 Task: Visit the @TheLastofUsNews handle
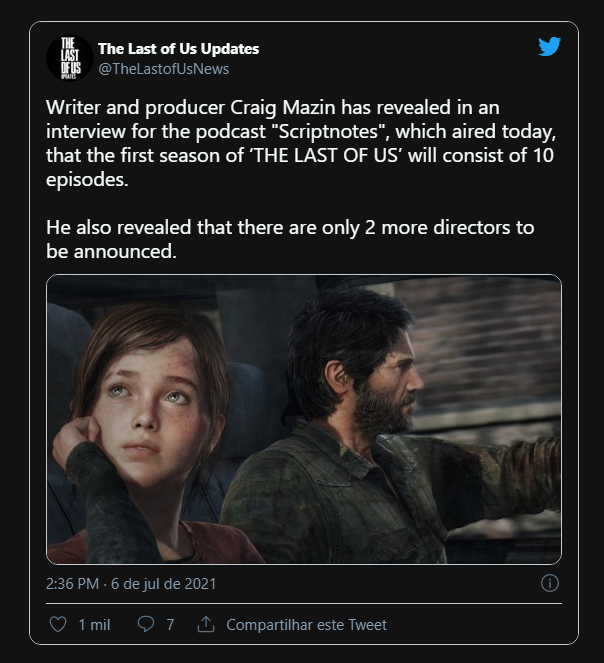(164, 69)
